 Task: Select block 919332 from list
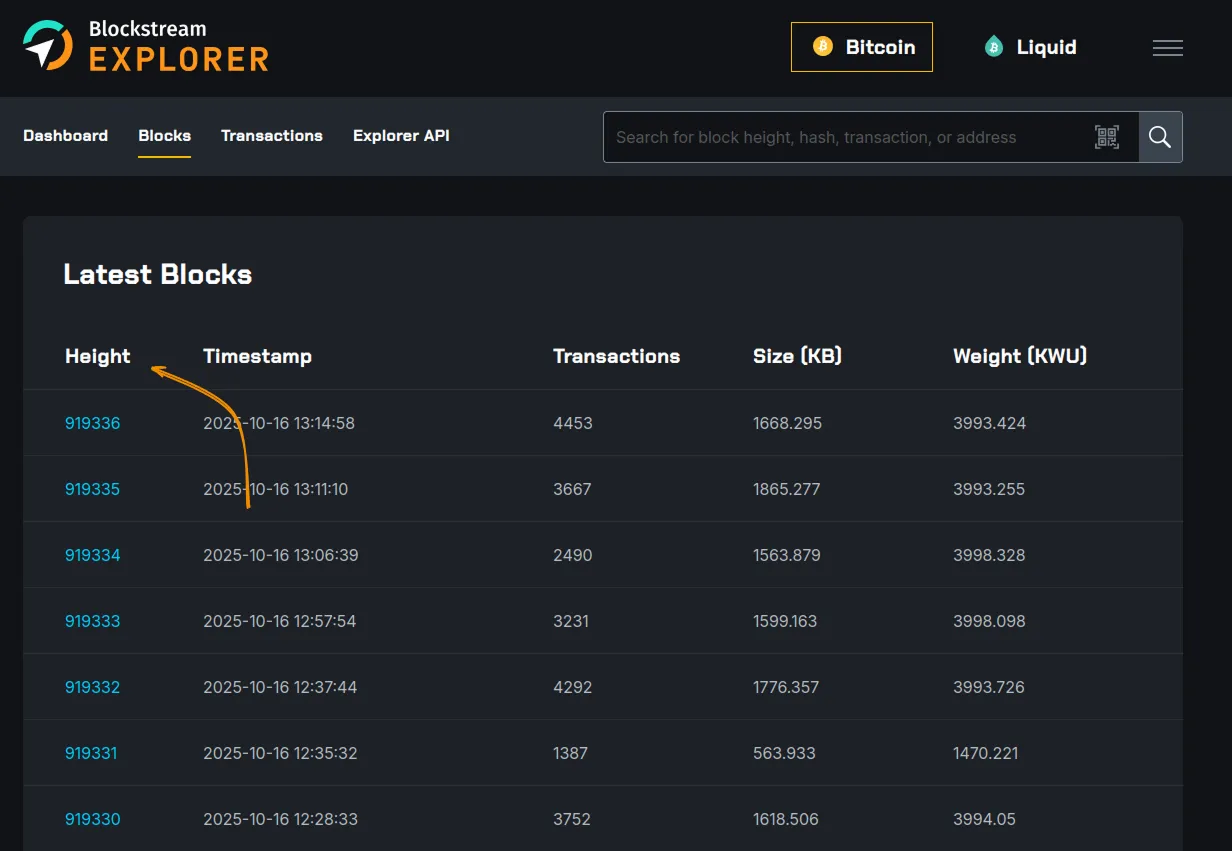[x=92, y=687]
